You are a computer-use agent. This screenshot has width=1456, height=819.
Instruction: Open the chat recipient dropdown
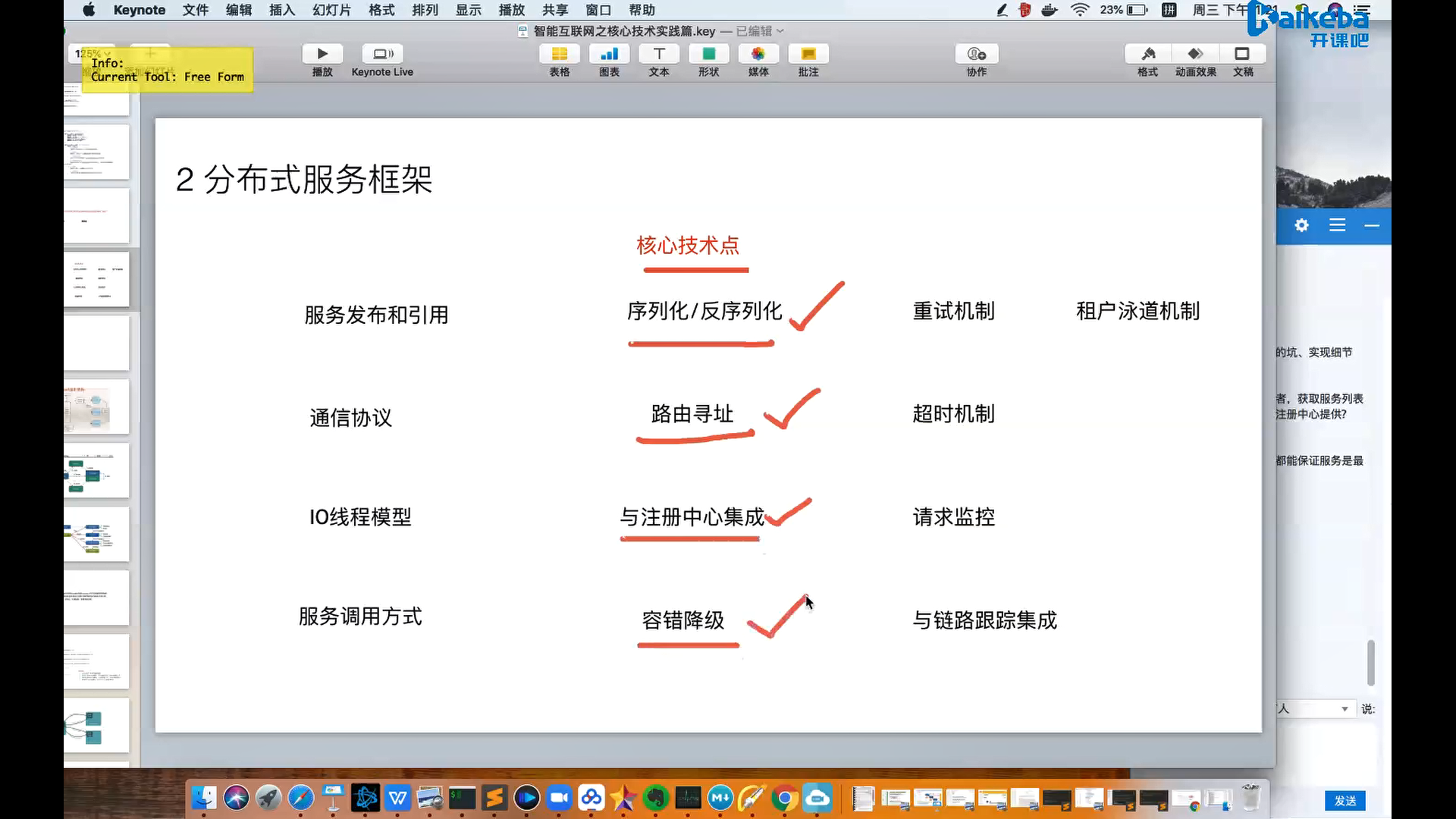(1344, 709)
